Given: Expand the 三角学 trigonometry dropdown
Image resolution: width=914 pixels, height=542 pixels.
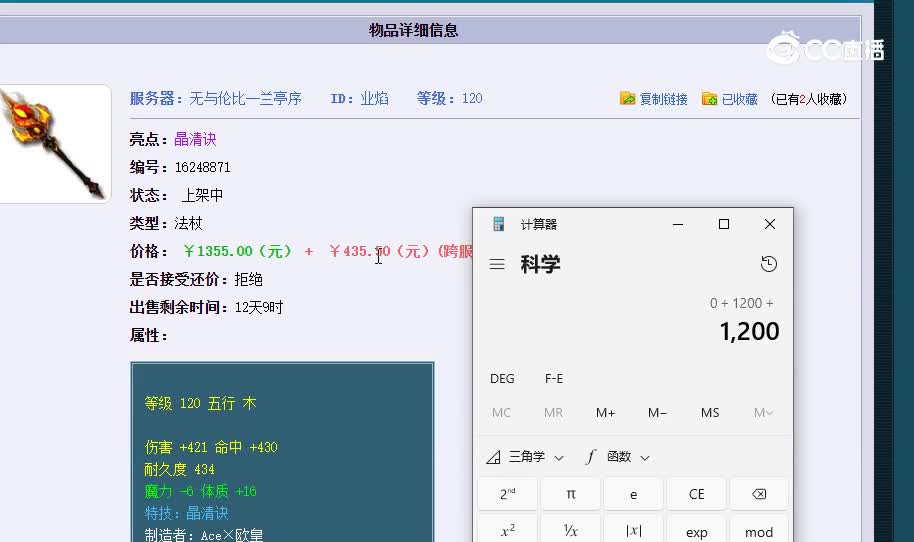Looking at the screenshot, I should (x=525, y=457).
